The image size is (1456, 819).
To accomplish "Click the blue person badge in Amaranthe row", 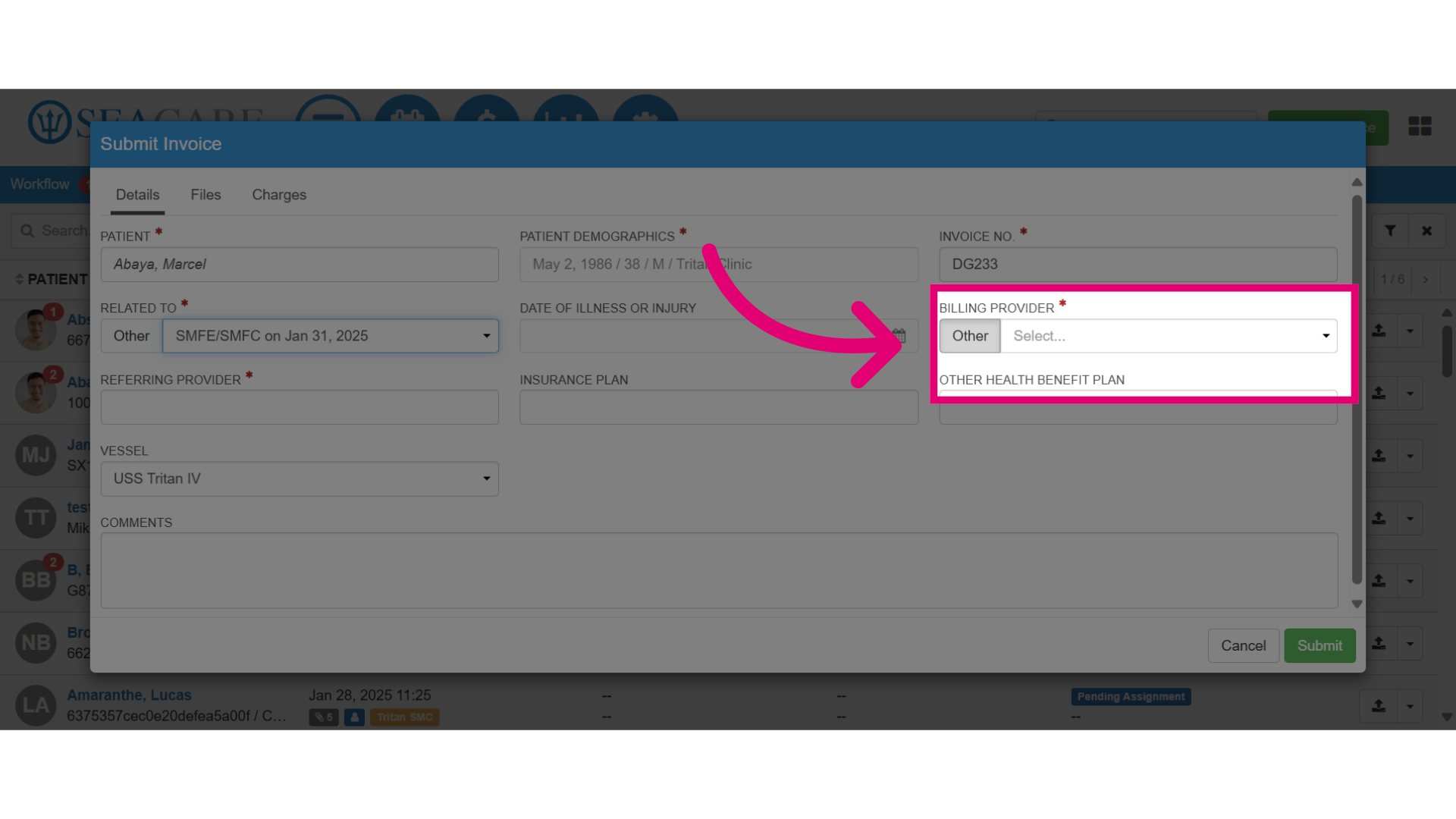I will (354, 717).
